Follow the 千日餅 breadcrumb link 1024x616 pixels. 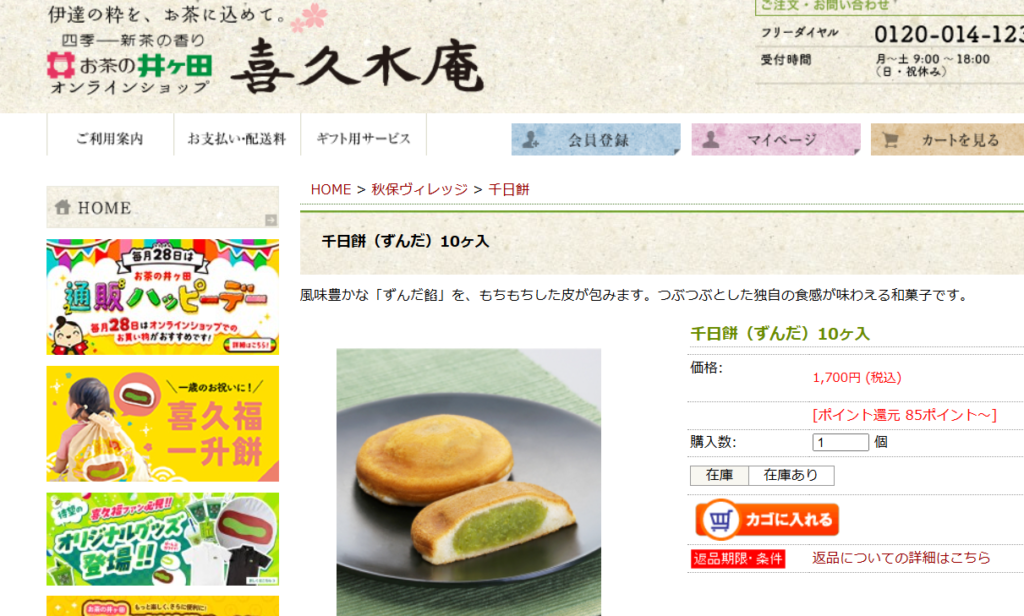[x=509, y=189]
